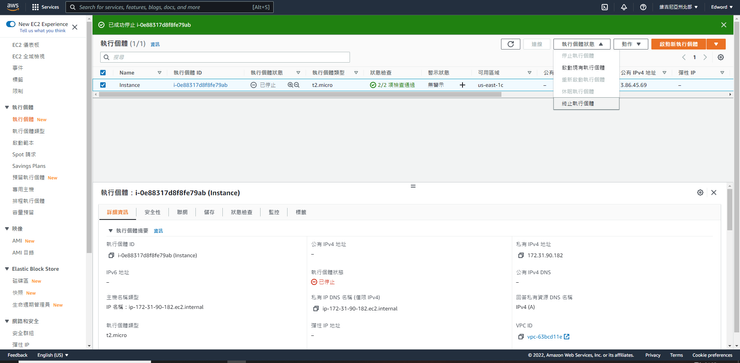Zoom in on the instance state icon
Viewport: 740px width, 363px height.
click(x=290, y=85)
